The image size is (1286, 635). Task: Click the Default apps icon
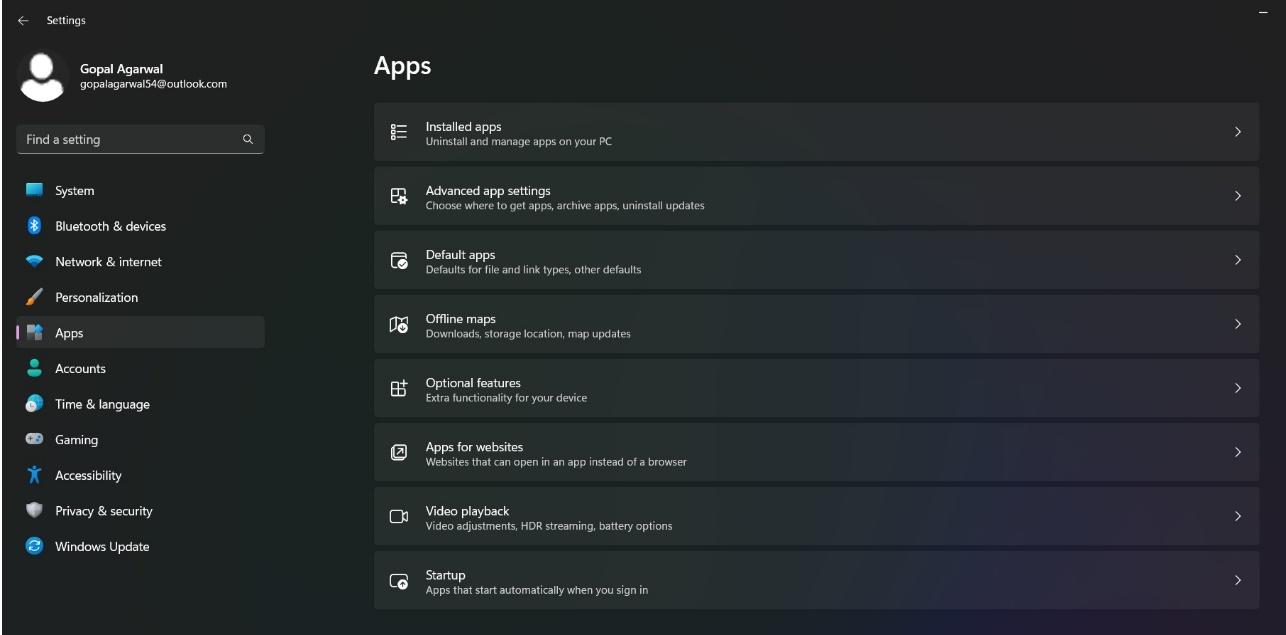[x=399, y=260]
